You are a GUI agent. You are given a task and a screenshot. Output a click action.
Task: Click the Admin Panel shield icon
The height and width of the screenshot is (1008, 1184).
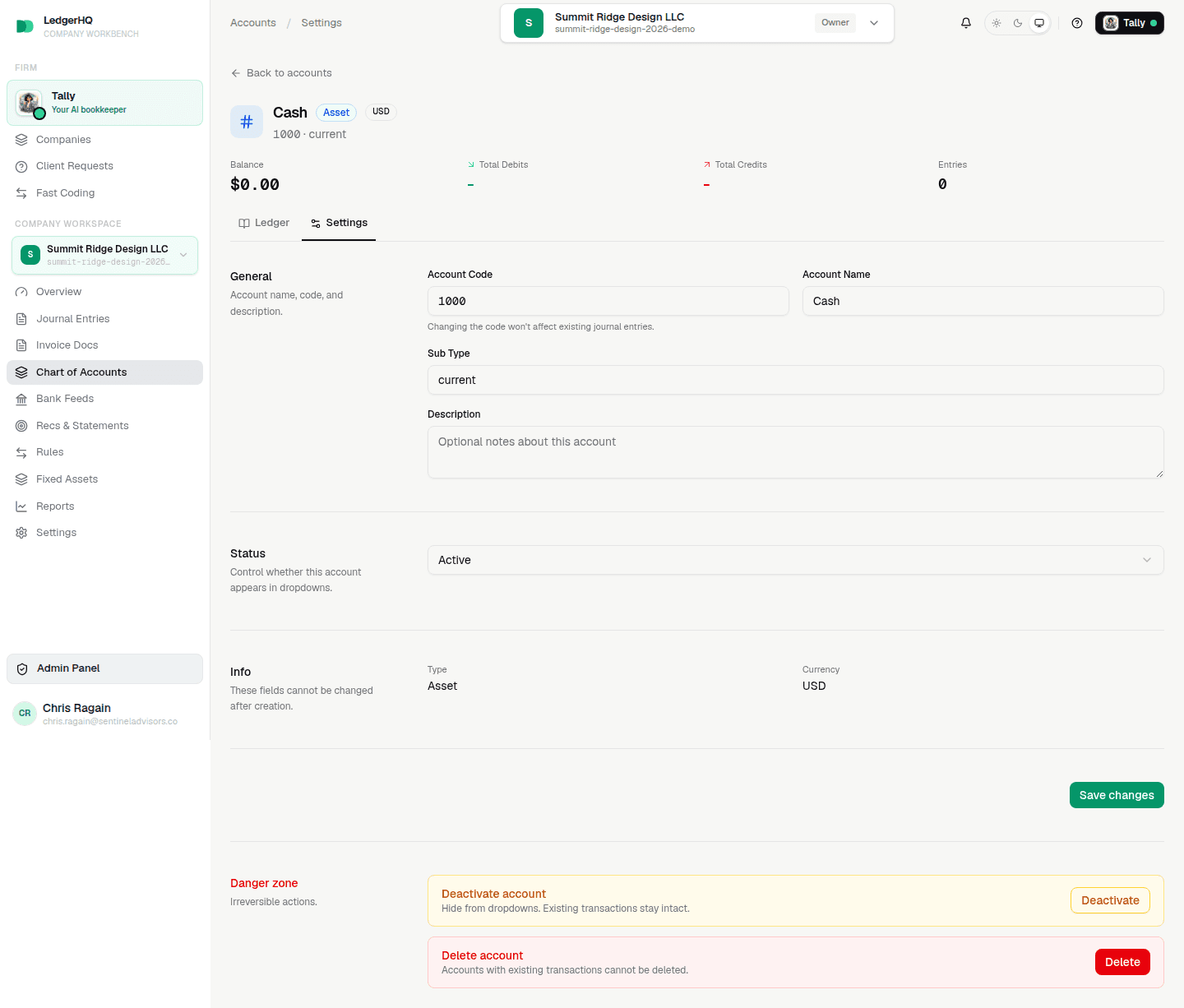pos(22,668)
